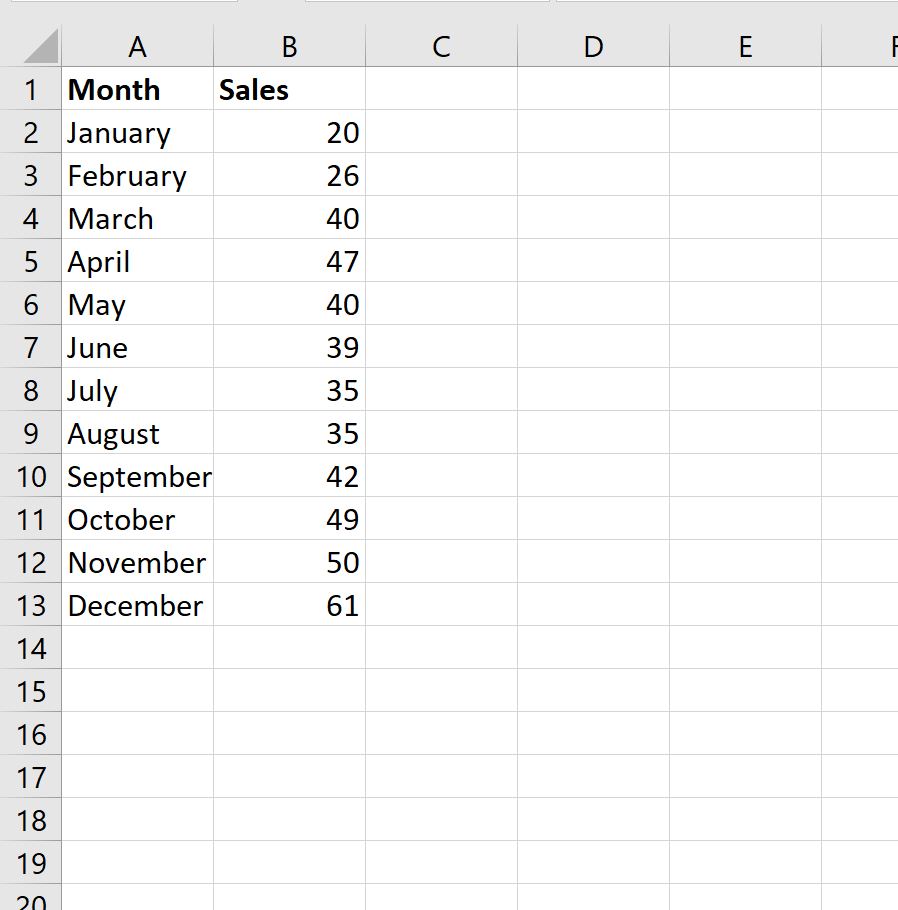Select row 18 header
898x910 pixels.
(30, 820)
